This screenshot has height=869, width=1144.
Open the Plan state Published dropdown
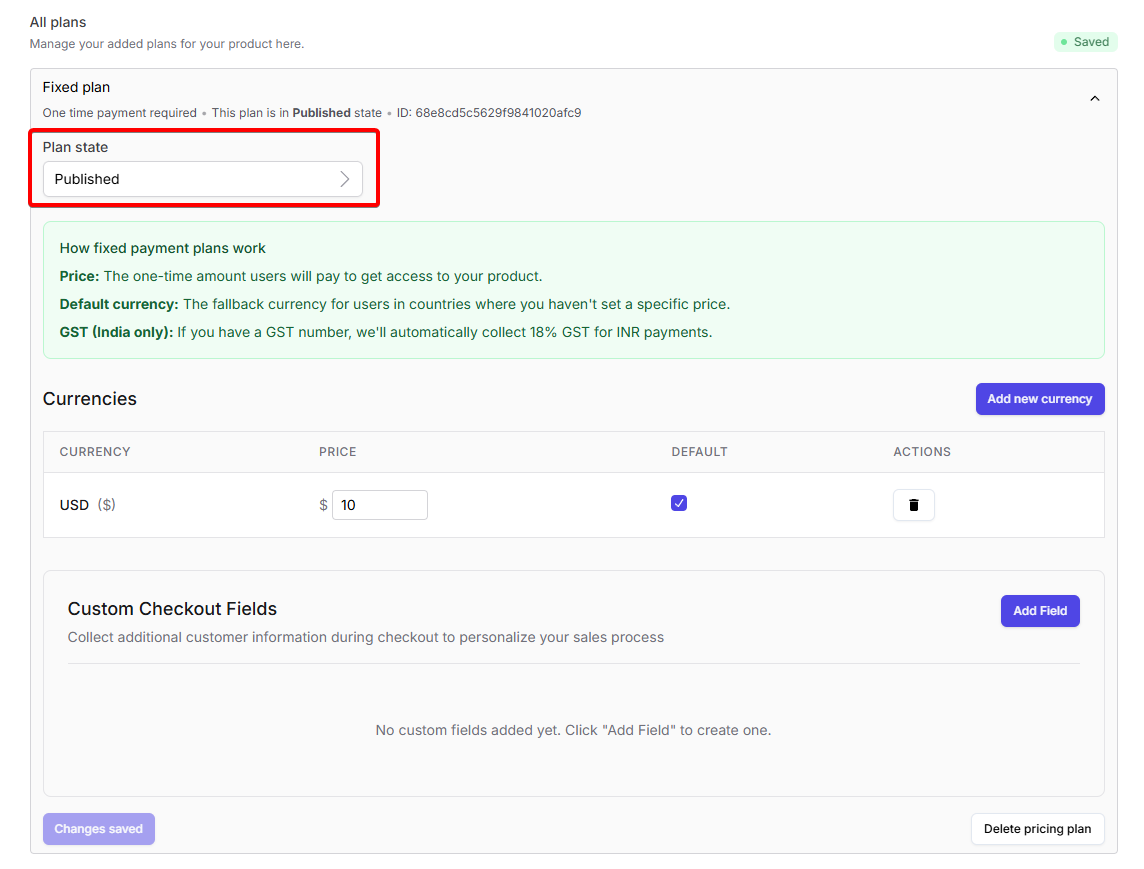click(x=202, y=179)
